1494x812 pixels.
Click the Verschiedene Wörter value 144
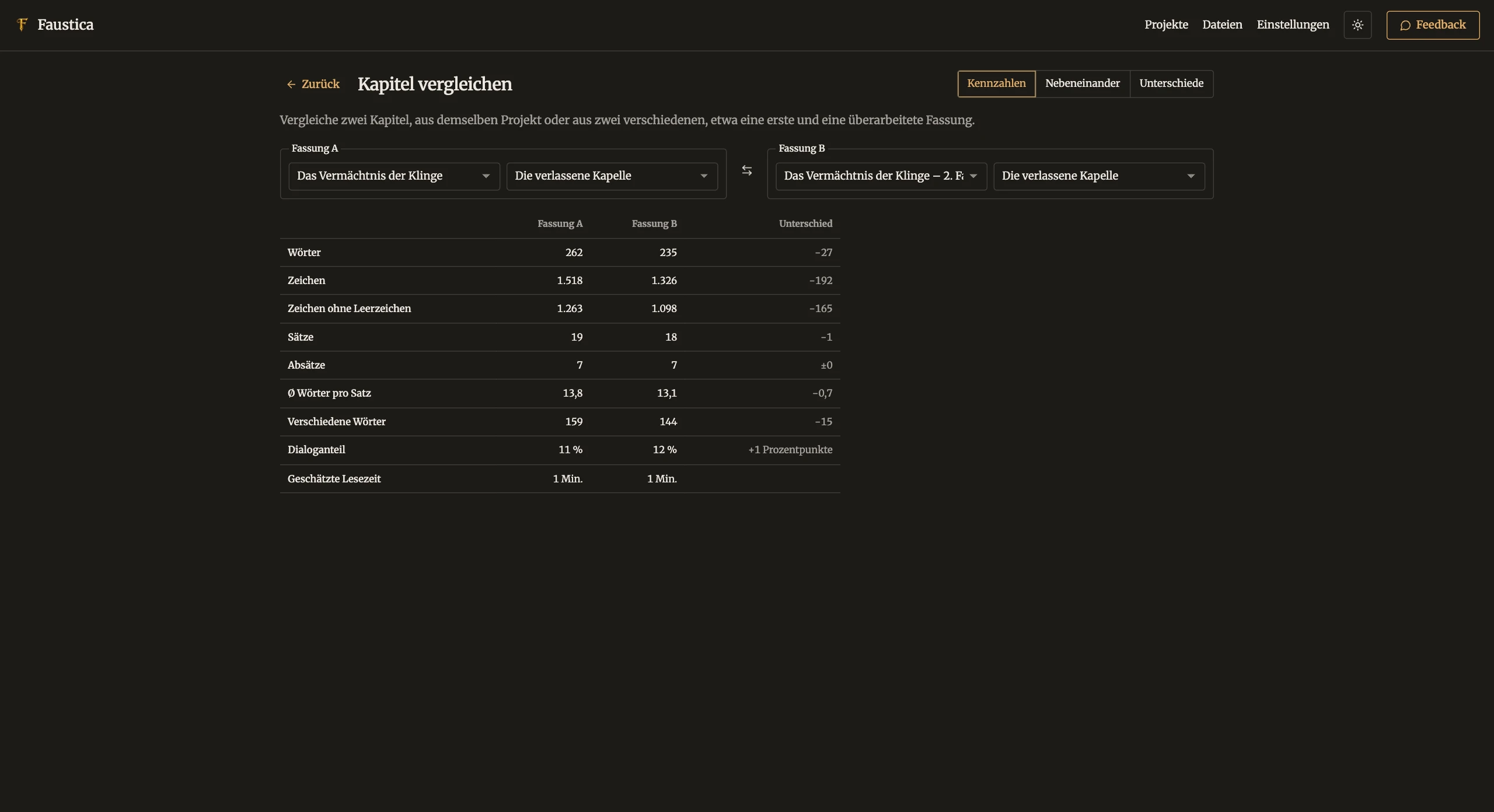668,422
